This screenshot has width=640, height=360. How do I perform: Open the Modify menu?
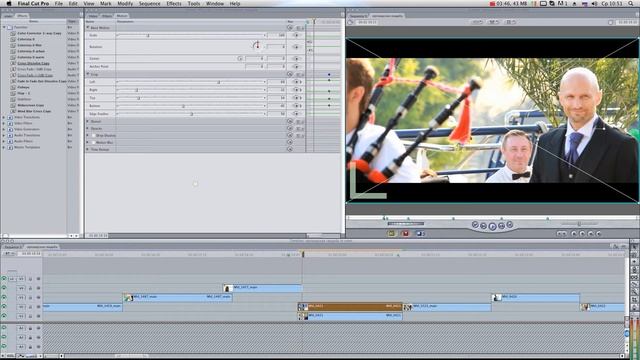tap(125, 4)
